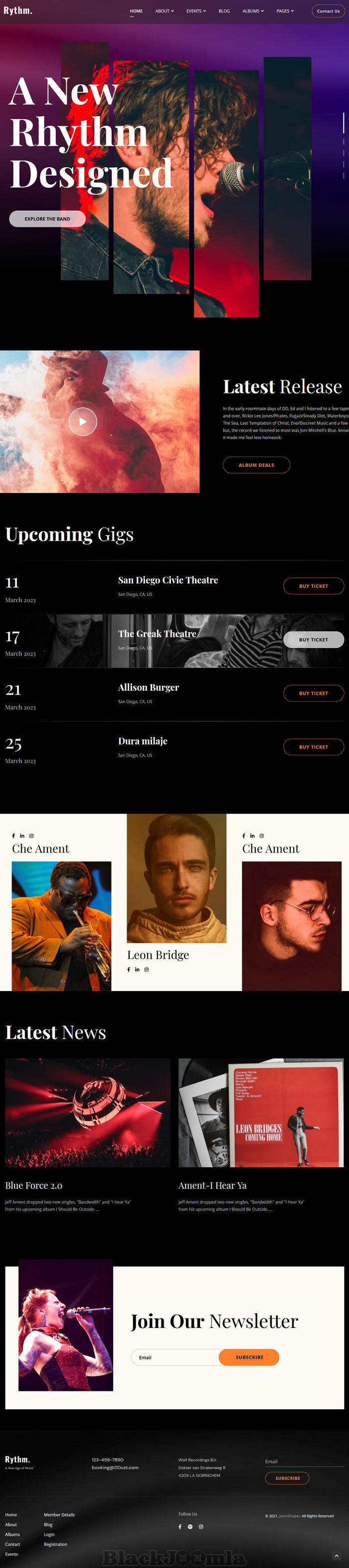Expand the Albums dropdown menu
This screenshot has width=349, height=1568.
tap(253, 11)
